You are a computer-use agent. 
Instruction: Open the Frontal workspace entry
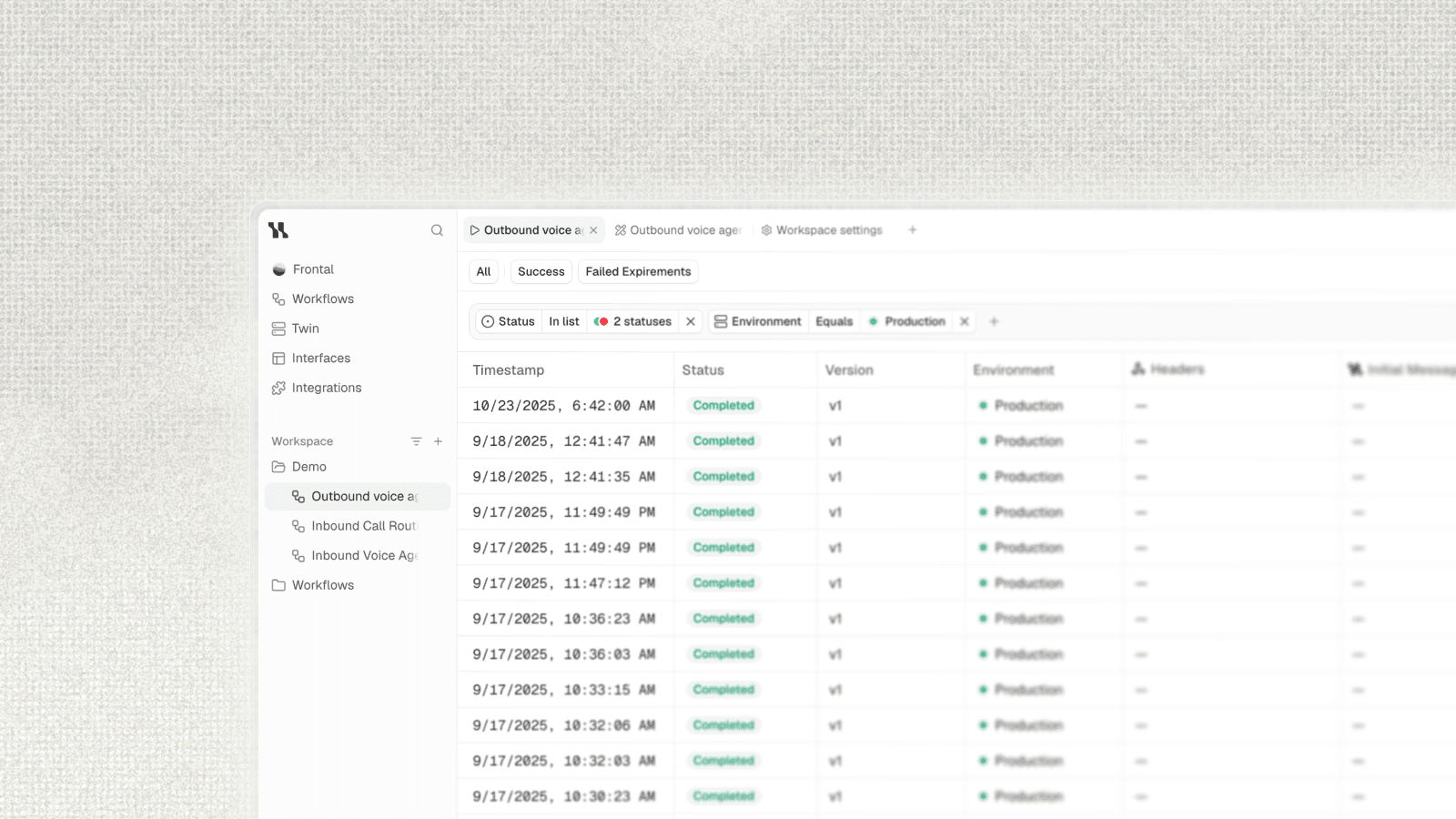click(303, 269)
